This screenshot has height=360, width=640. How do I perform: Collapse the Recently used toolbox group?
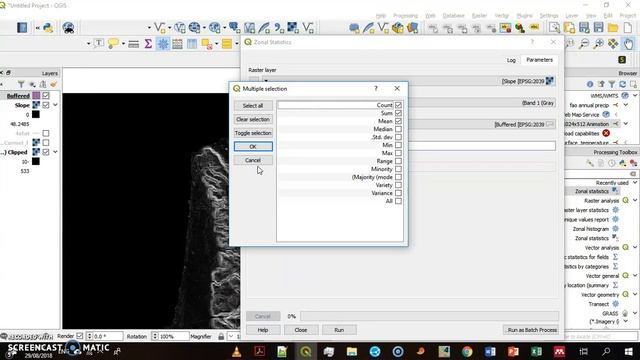coord(635,182)
